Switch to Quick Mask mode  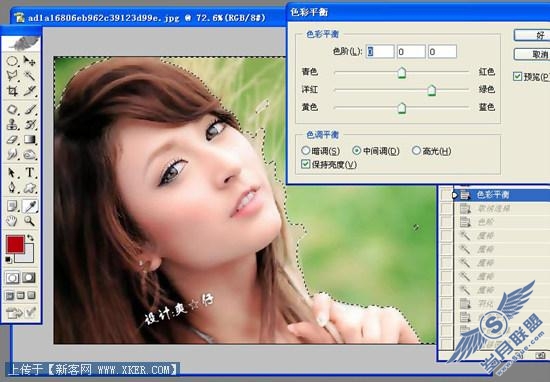[29, 278]
